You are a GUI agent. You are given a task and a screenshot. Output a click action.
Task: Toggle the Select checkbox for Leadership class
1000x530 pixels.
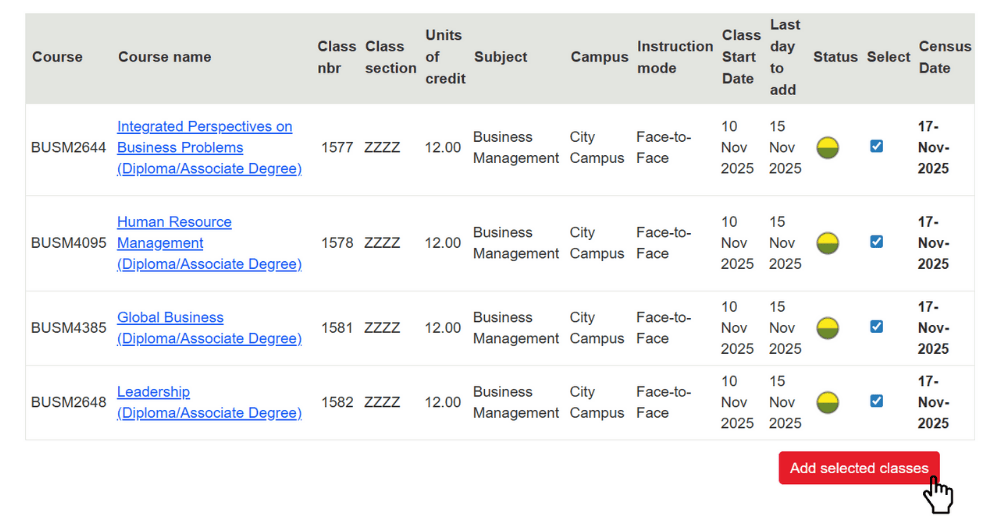coord(876,401)
